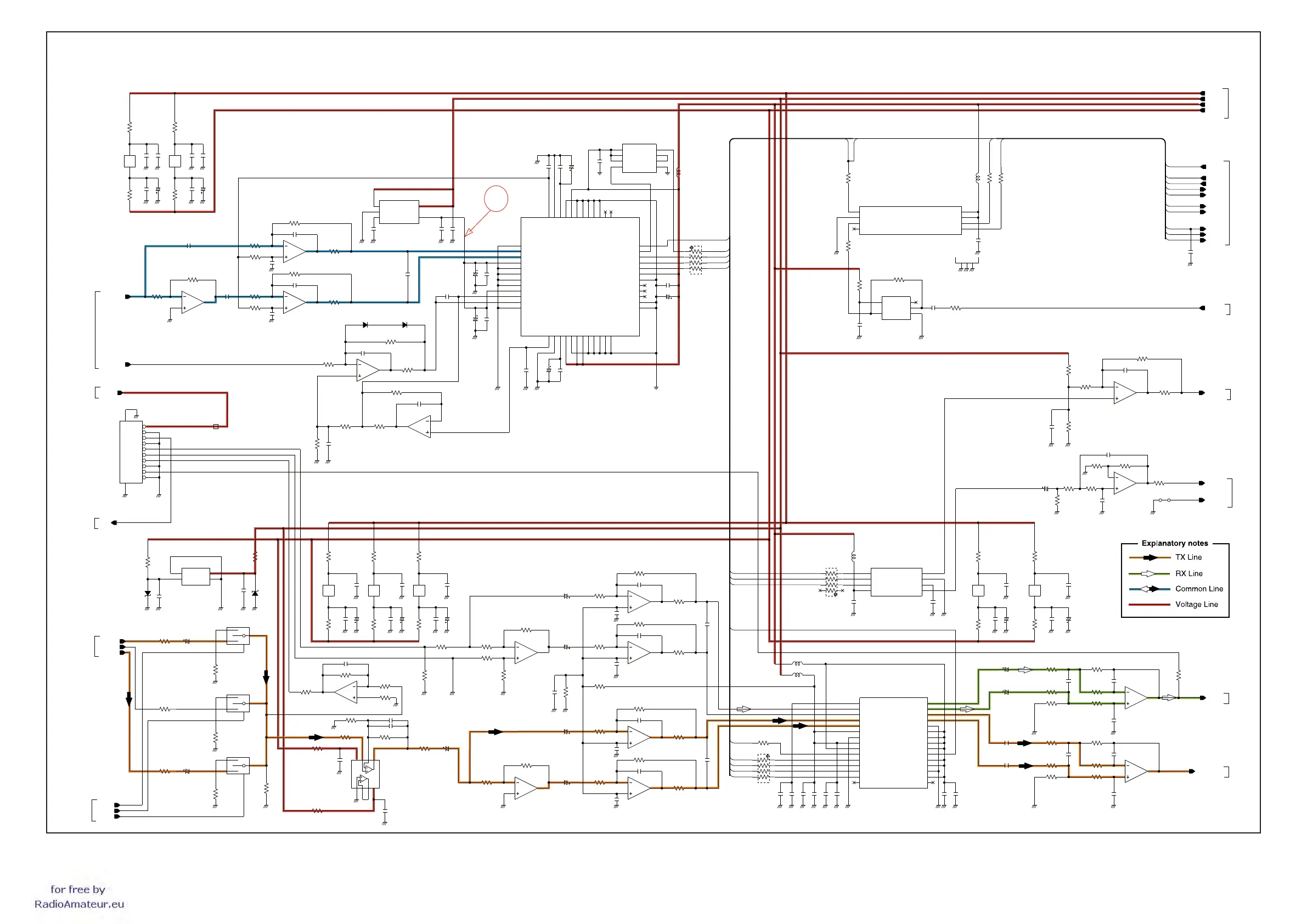Click the leftmost downward black TX arrow
The width and height of the screenshot is (1307, 924).
[x=128, y=698]
